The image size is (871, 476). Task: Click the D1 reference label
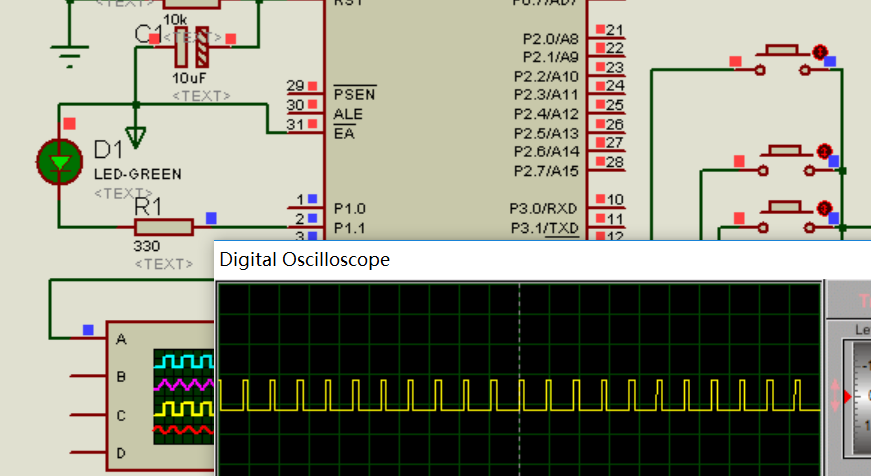[x=108, y=150]
